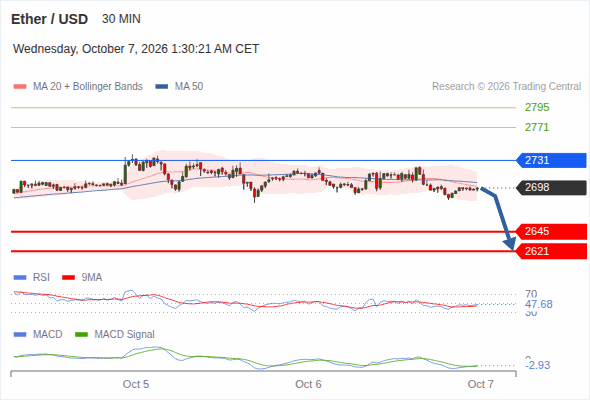Screen dimensions: 590x400
Task: Click the Oct 7 time axis label
Action: (481, 384)
